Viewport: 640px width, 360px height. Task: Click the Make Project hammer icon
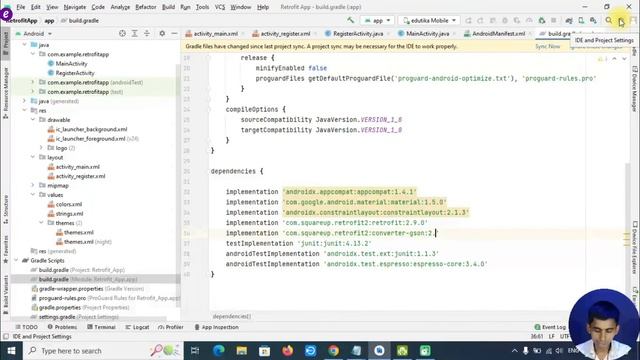(x=351, y=20)
